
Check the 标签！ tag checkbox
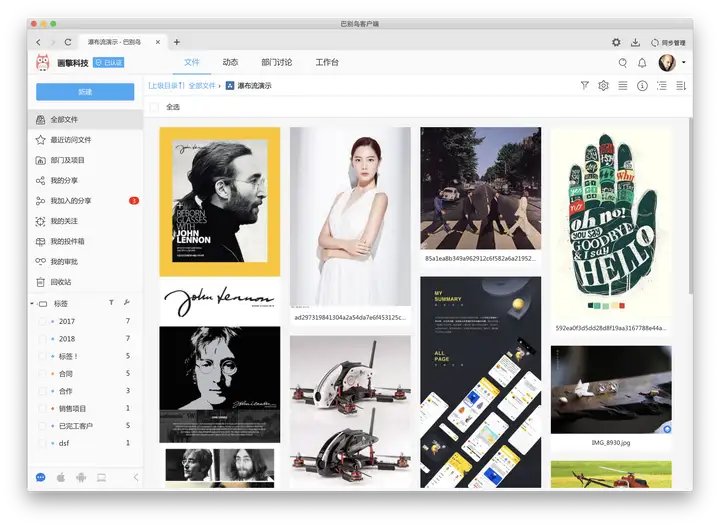[42, 356]
